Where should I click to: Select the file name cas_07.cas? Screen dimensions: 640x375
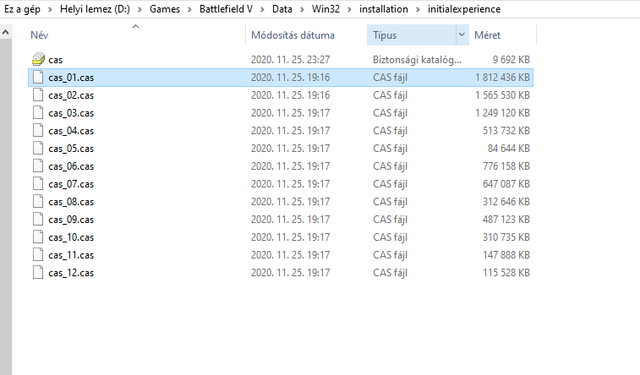click(71, 184)
